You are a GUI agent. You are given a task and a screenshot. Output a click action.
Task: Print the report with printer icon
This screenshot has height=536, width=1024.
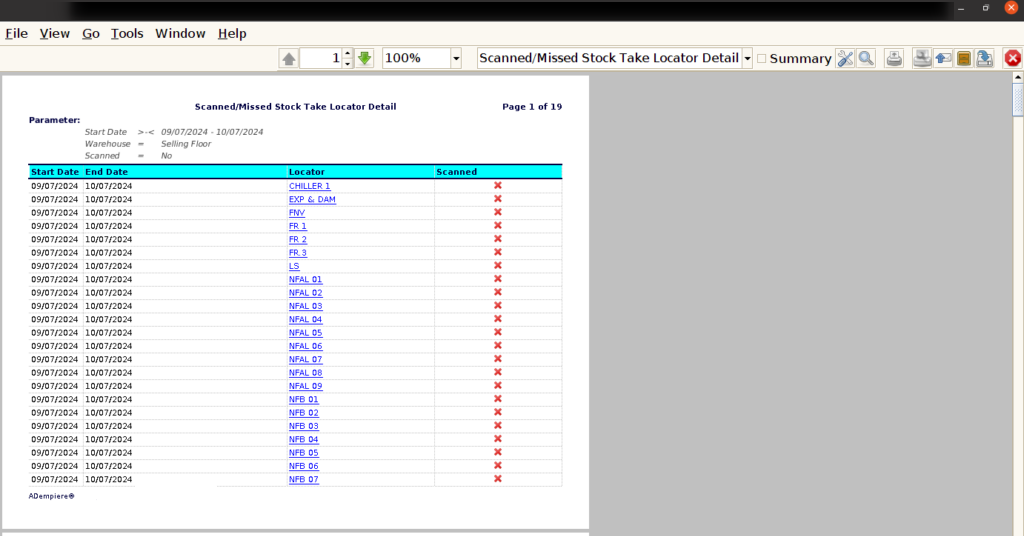click(x=894, y=58)
